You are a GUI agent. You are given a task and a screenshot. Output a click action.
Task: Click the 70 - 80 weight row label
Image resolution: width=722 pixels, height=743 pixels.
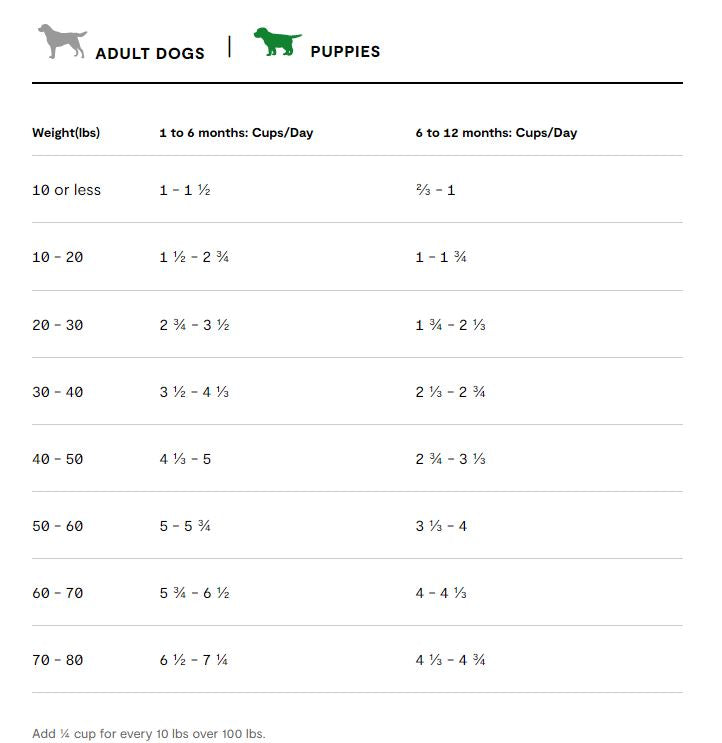57,660
